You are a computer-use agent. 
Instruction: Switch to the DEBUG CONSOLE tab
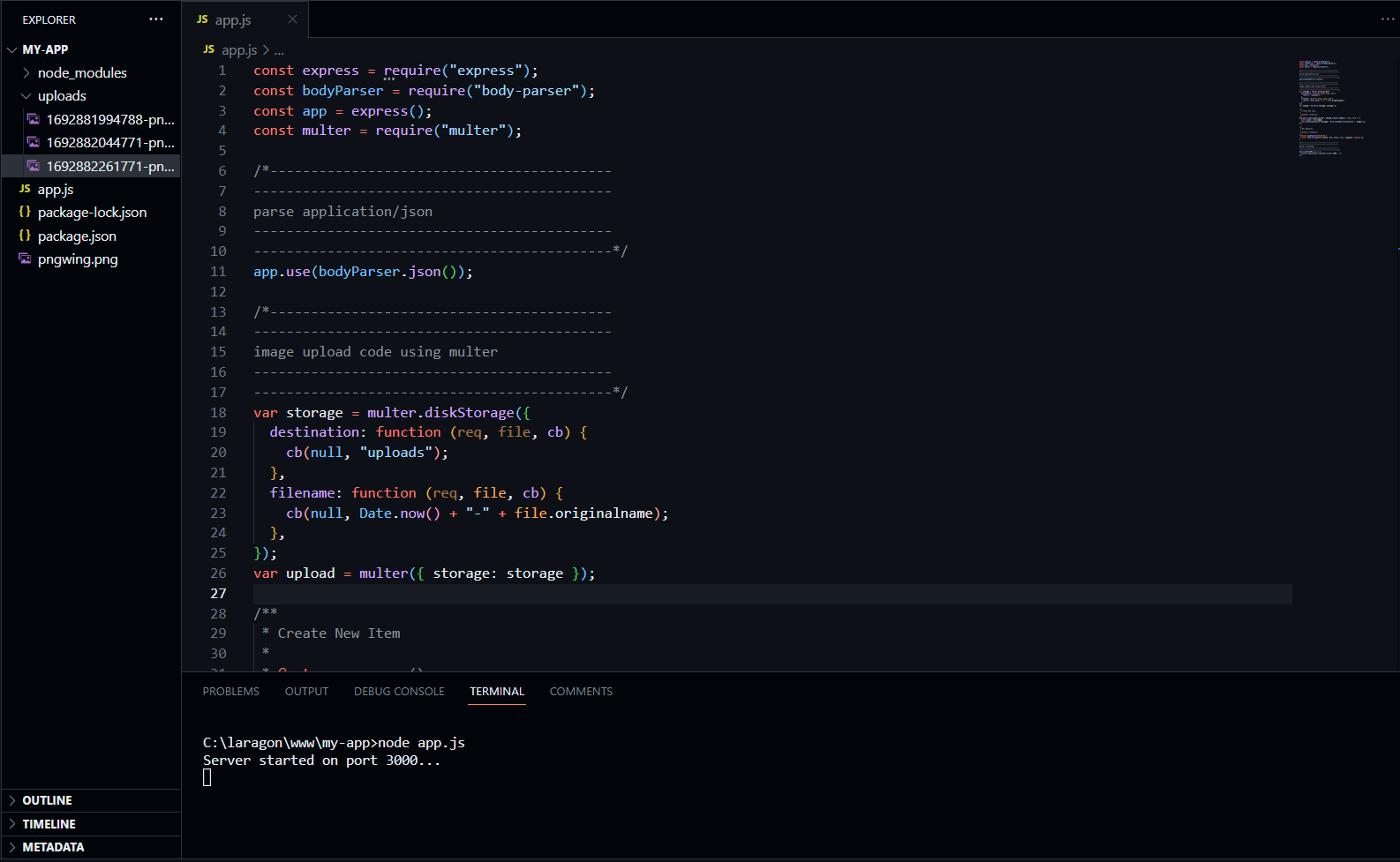click(399, 691)
